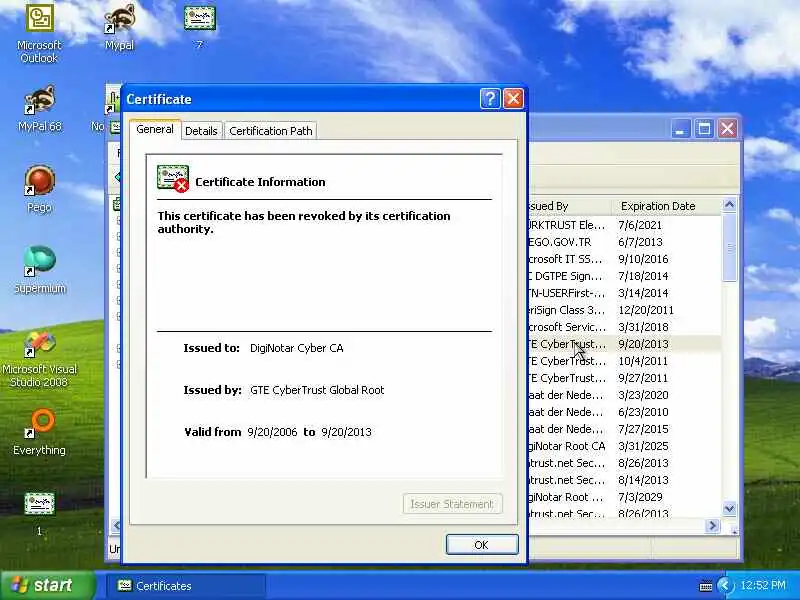Click the valid-from date 9/20/2006
The width and height of the screenshot is (800, 600).
point(272,432)
